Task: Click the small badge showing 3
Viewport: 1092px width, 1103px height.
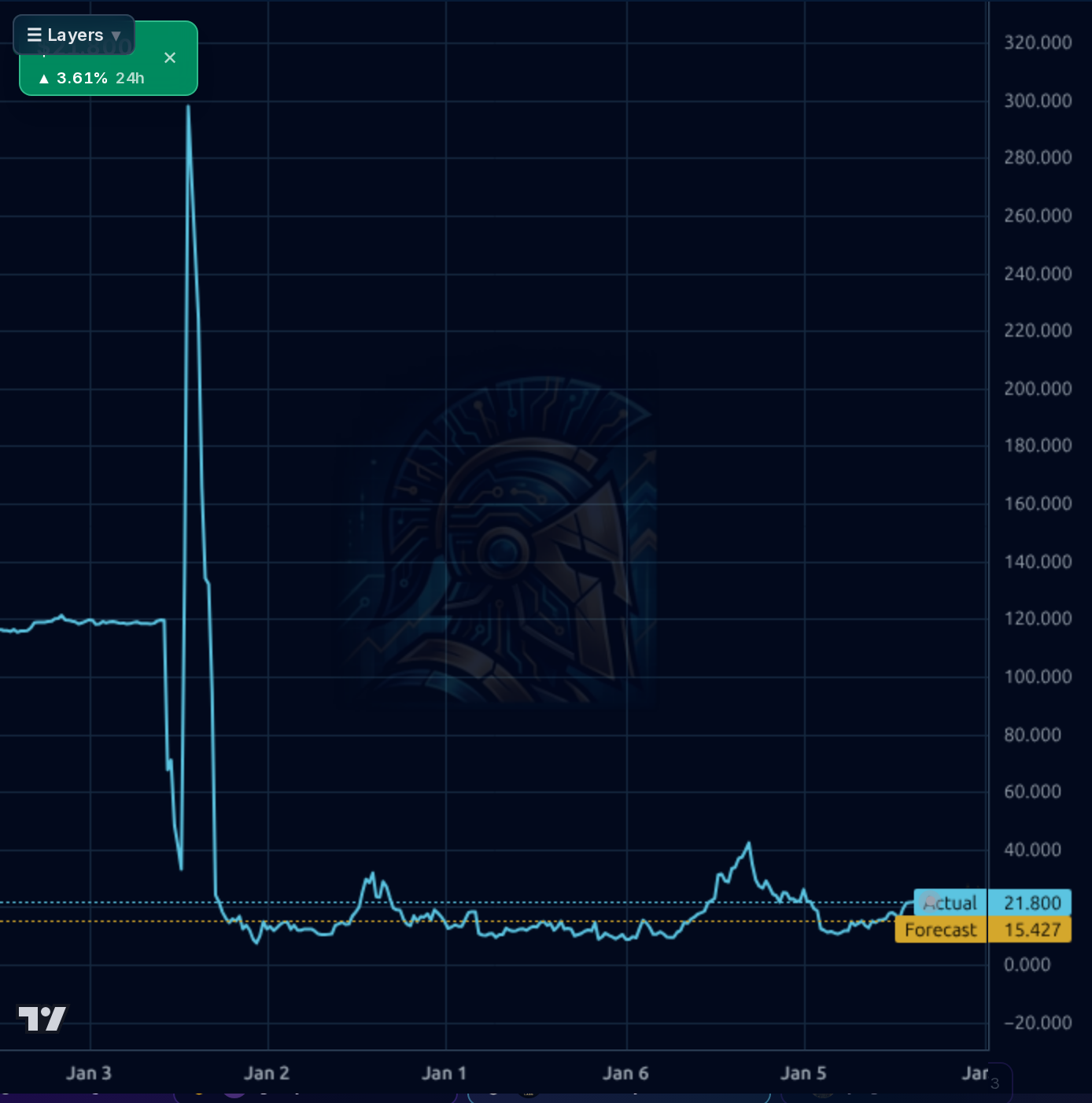Action: [994, 1083]
